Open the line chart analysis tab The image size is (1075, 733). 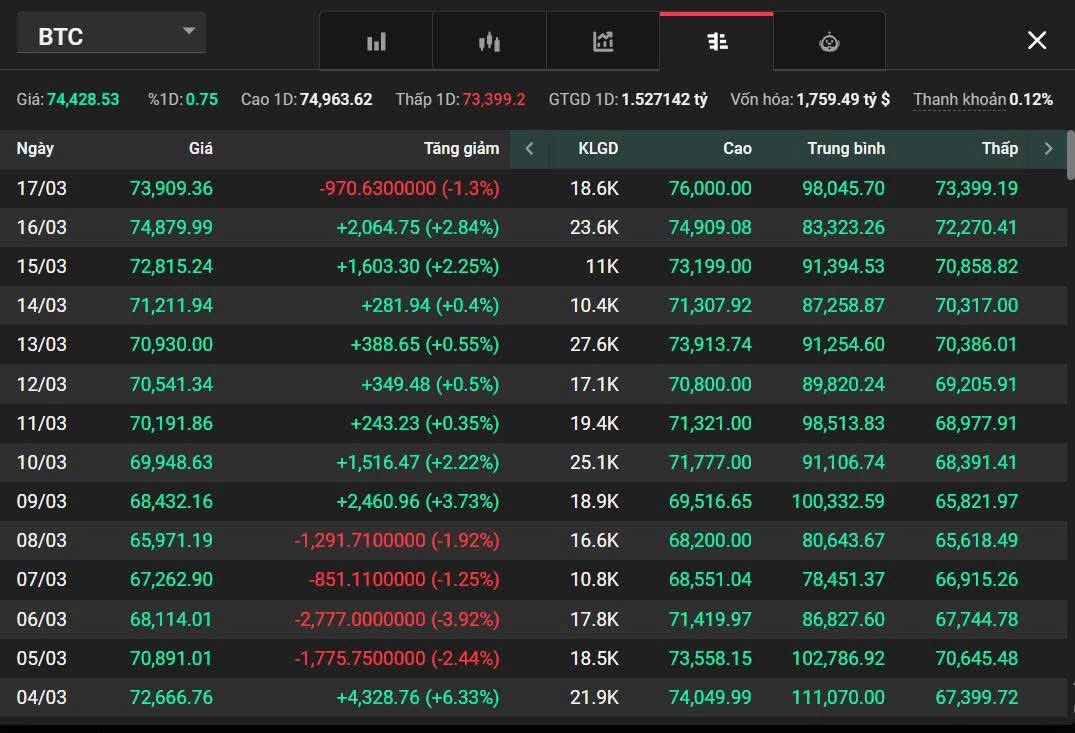(x=603, y=42)
